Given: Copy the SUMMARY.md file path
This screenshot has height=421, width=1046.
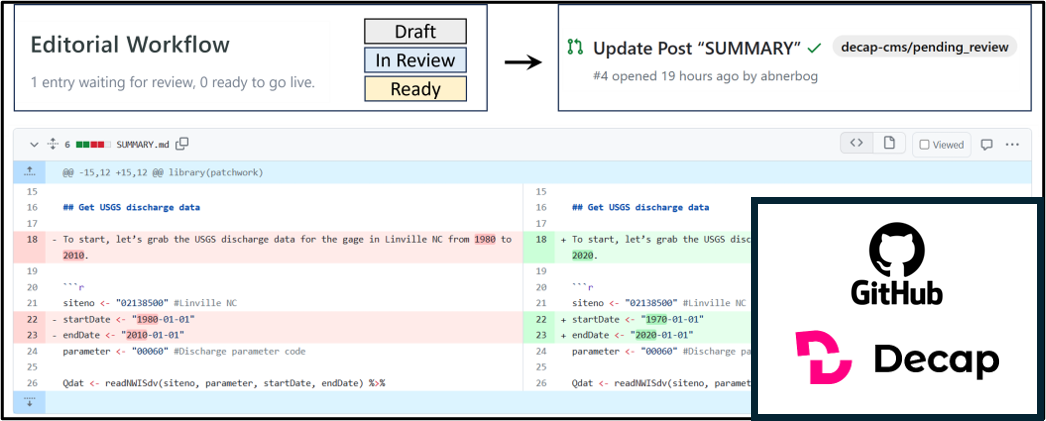Looking at the screenshot, I should coord(183,144).
